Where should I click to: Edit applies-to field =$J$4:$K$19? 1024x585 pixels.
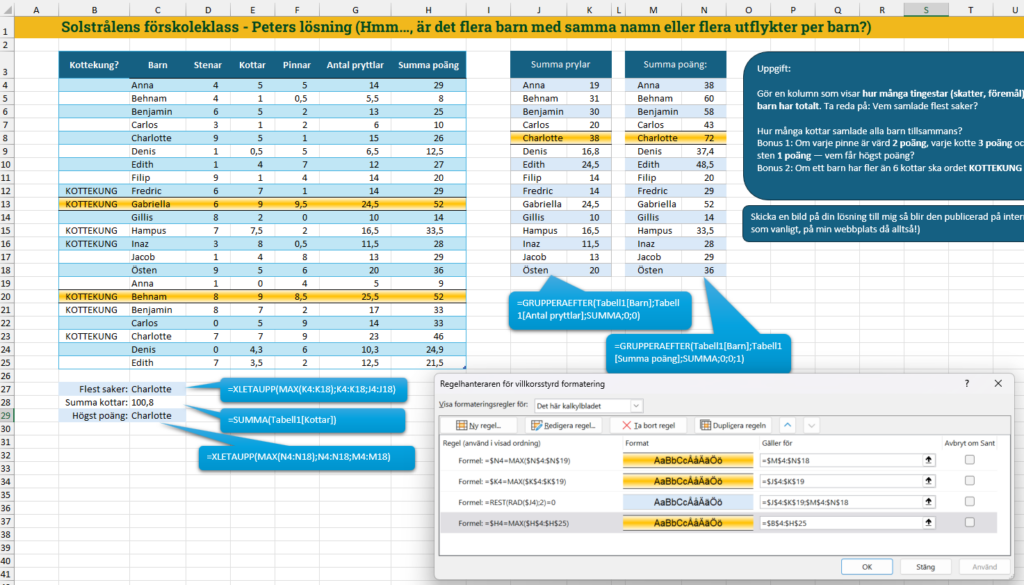840,481
